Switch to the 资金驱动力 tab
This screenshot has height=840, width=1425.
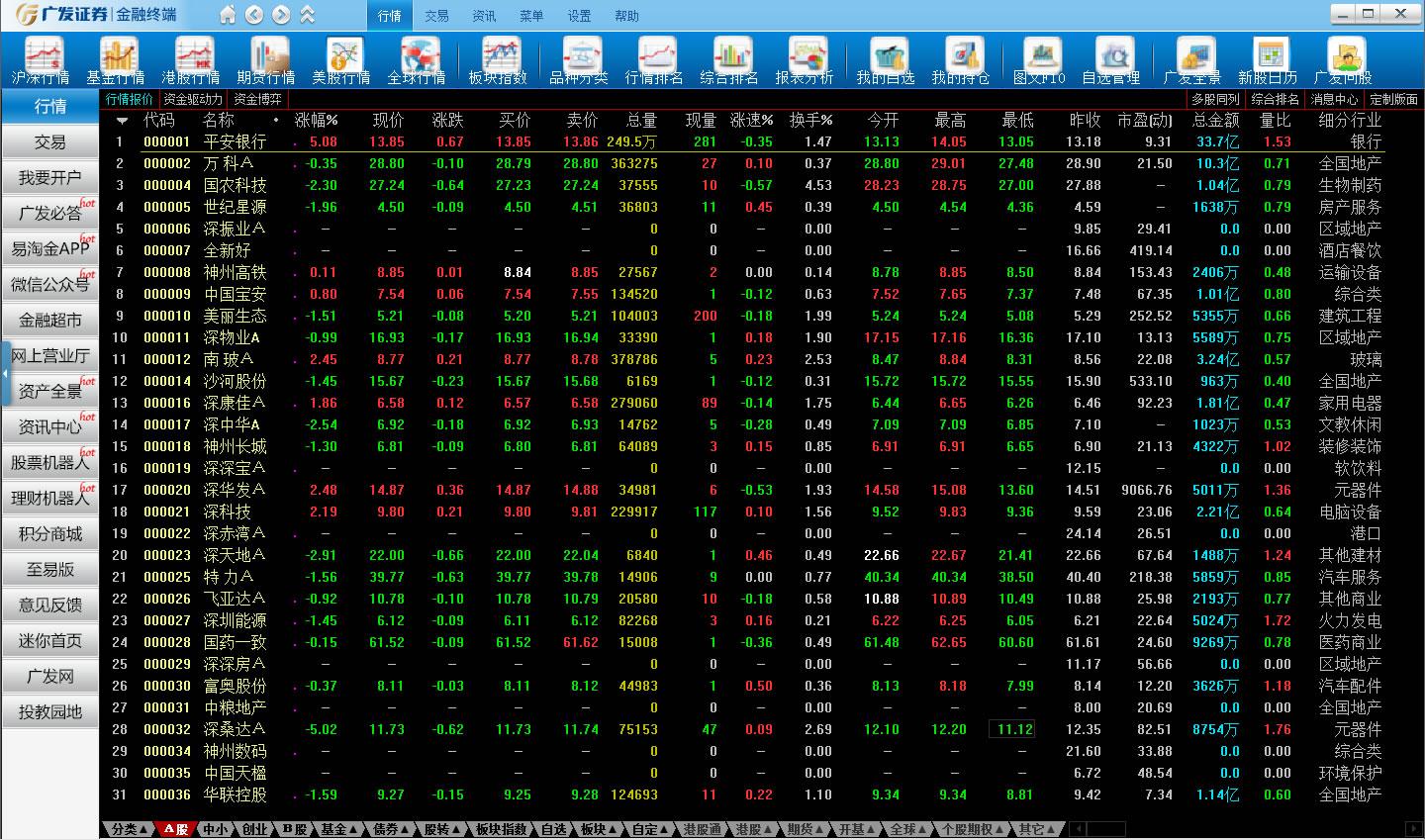[x=193, y=99]
